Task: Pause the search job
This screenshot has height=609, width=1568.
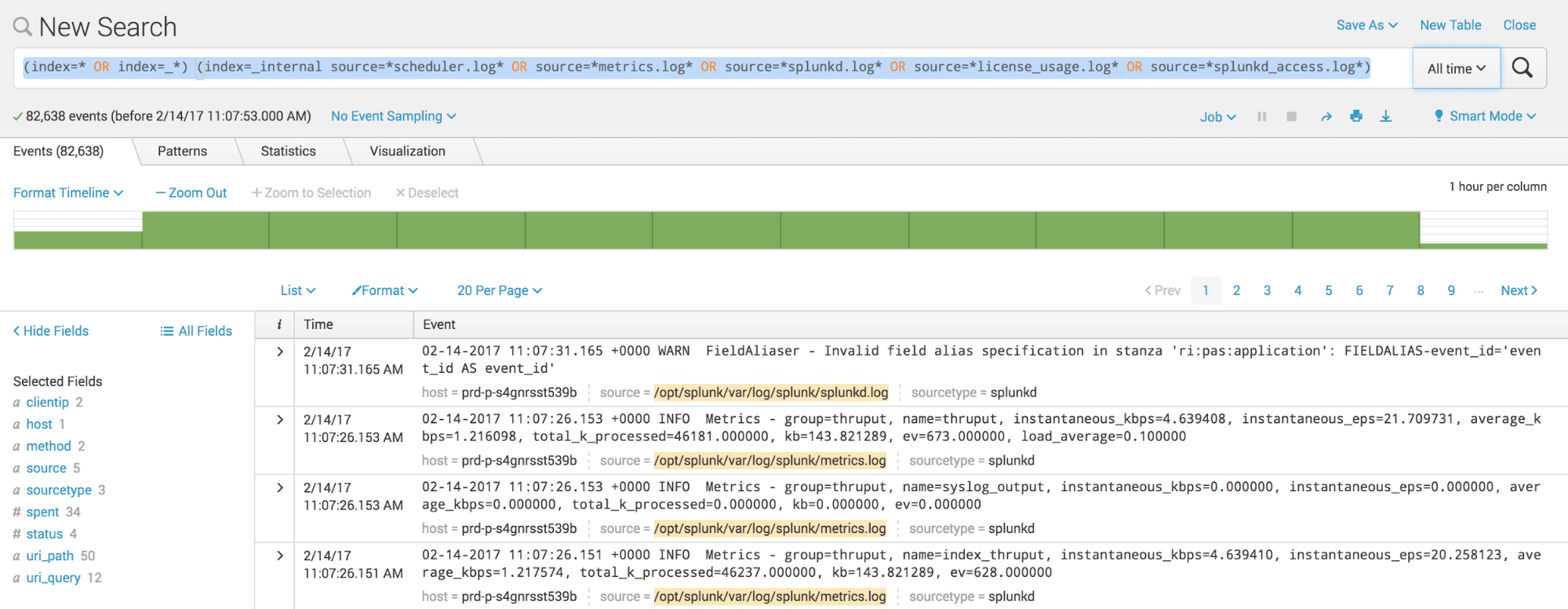Action: pos(1261,116)
